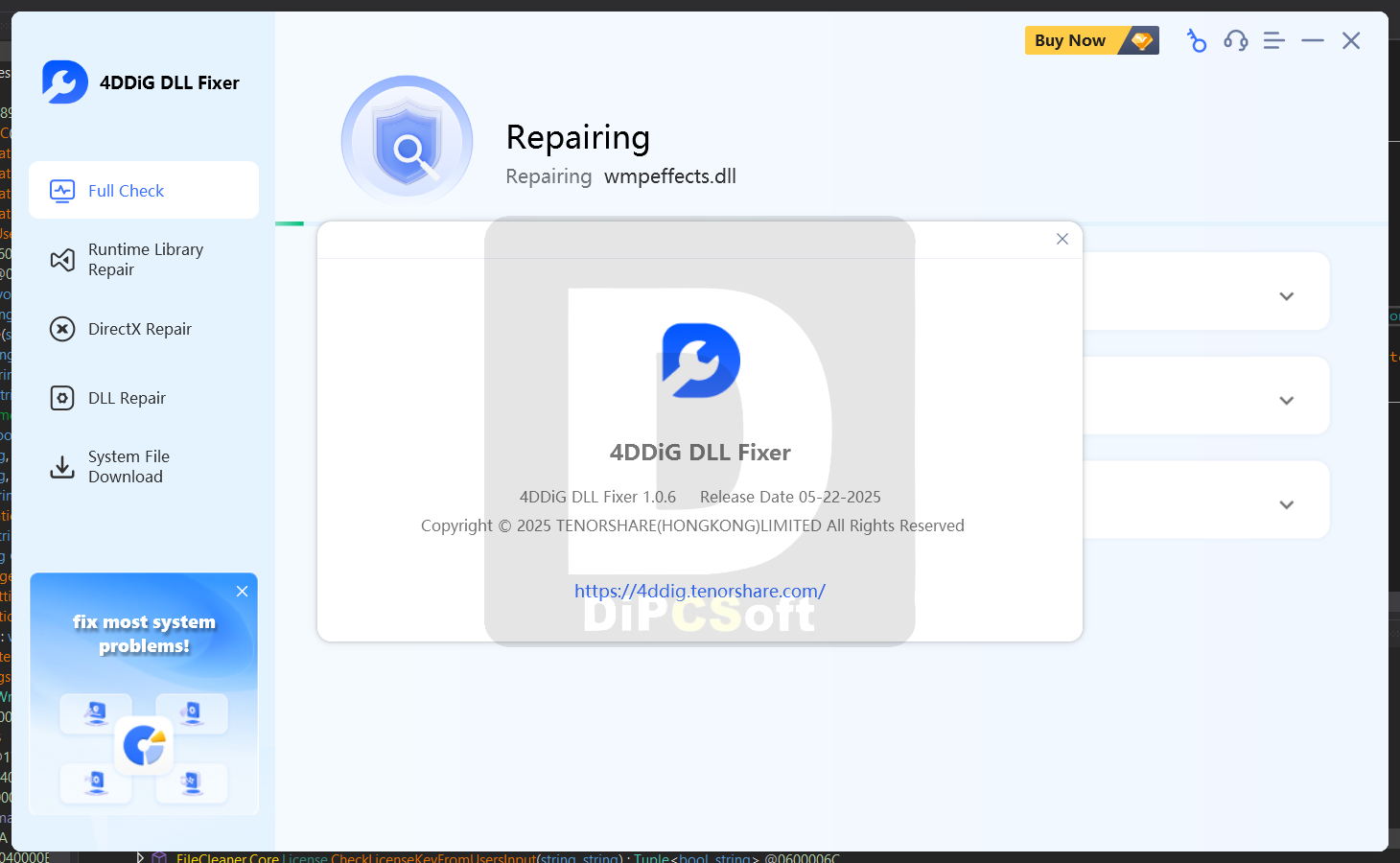The height and width of the screenshot is (863, 1400).
Task: Click the TENORSHARE copyright line
Action: (692, 525)
